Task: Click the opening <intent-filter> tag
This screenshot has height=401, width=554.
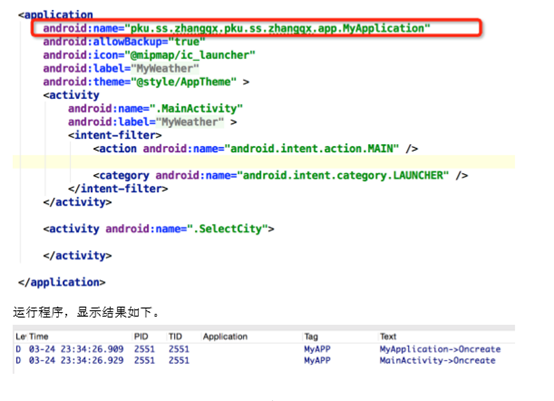Action: click(x=115, y=135)
